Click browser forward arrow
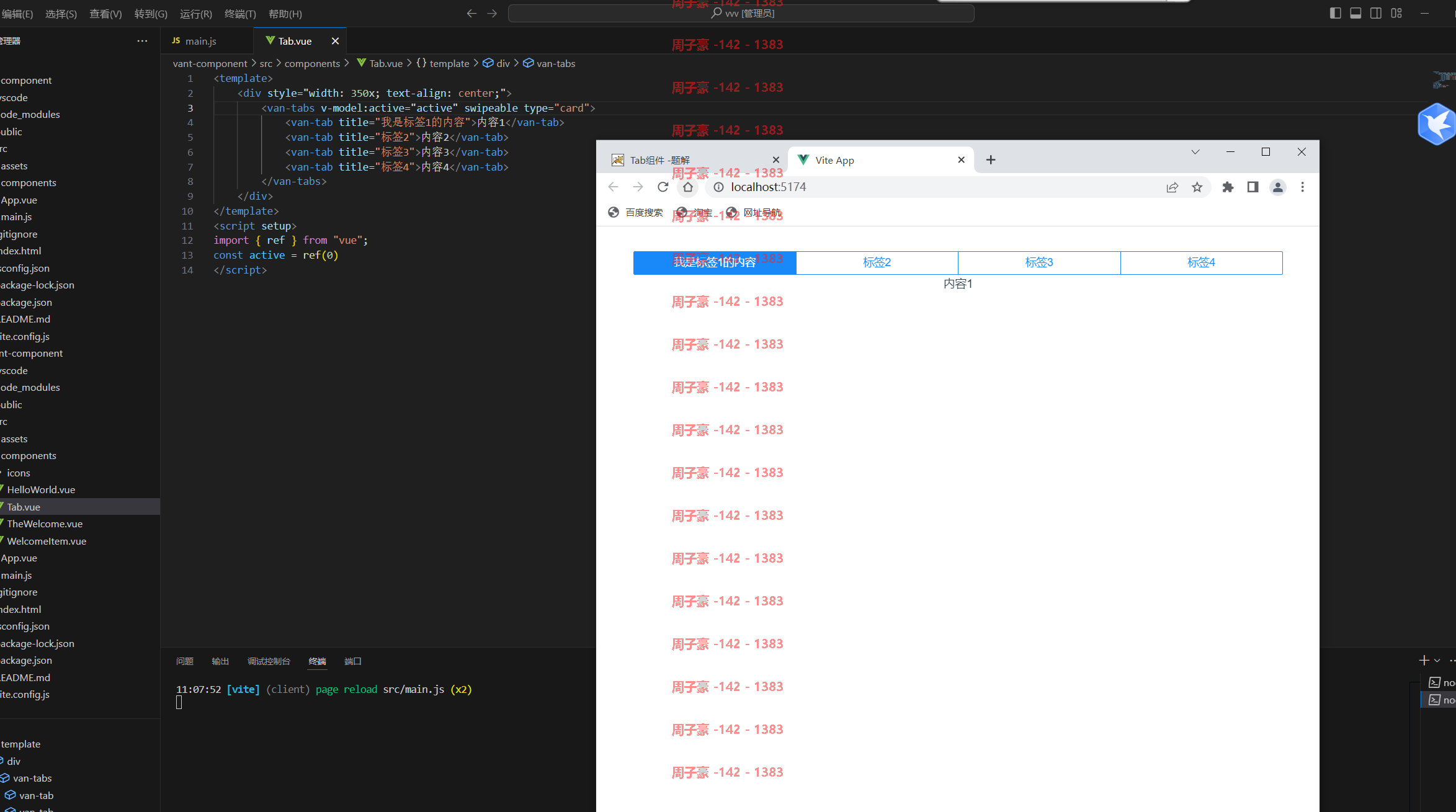This screenshot has height=812, width=1456. [x=638, y=187]
